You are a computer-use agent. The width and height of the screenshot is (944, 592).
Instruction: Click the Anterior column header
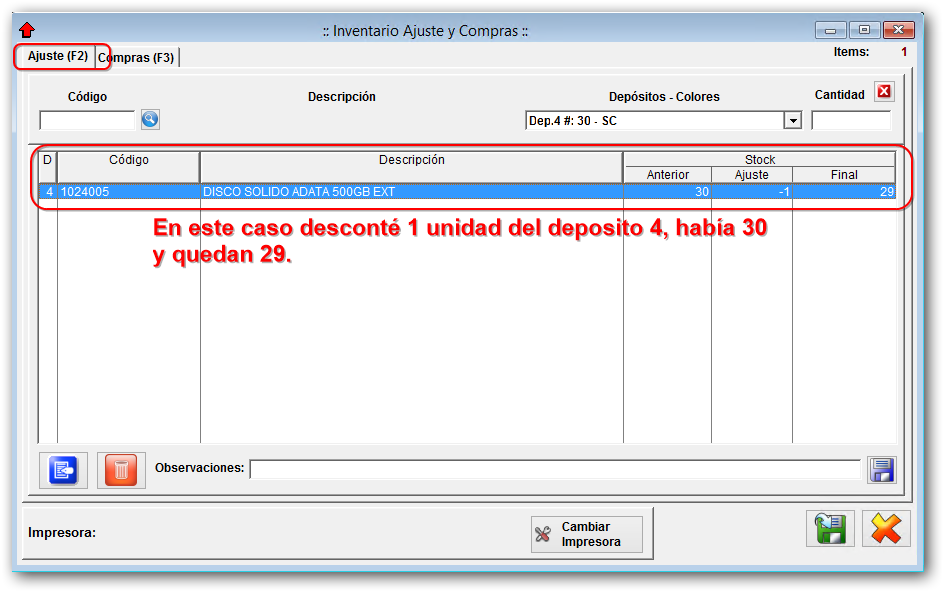668,174
